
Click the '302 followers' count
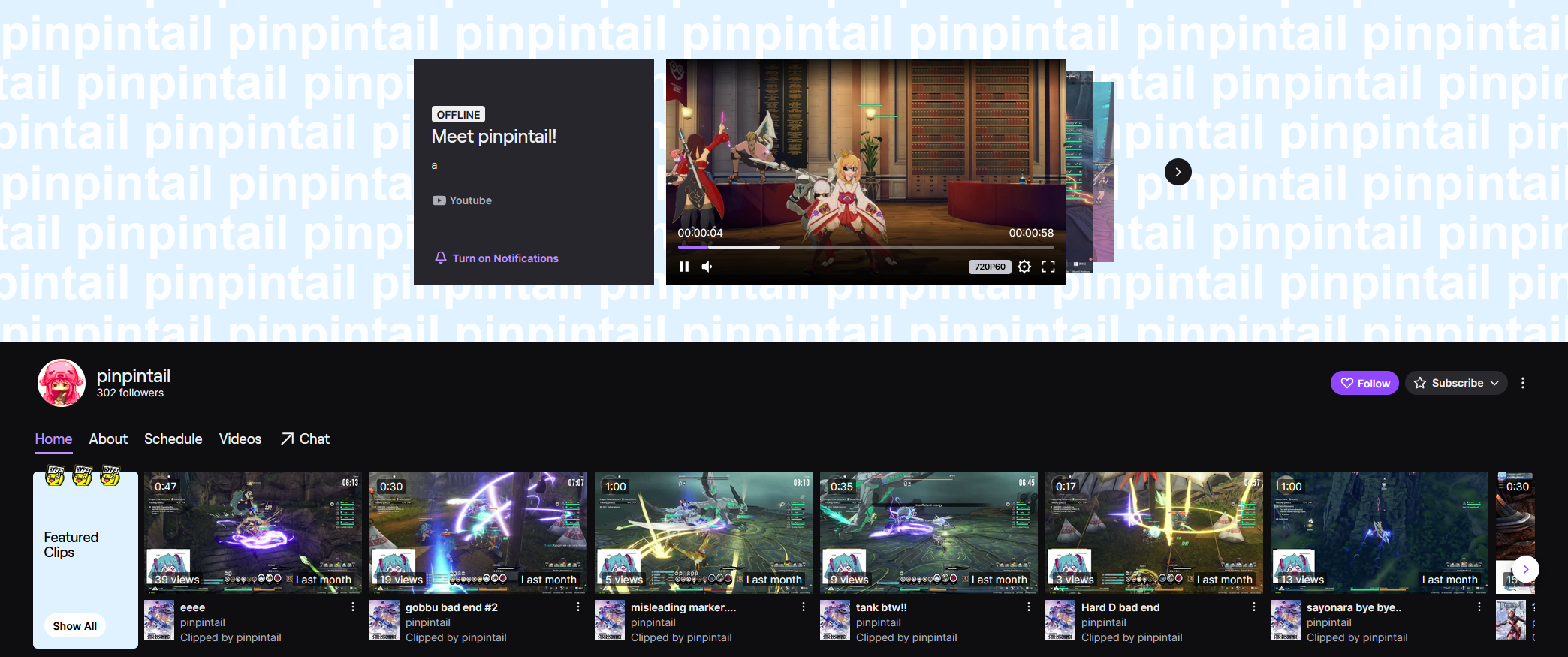click(130, 393)
